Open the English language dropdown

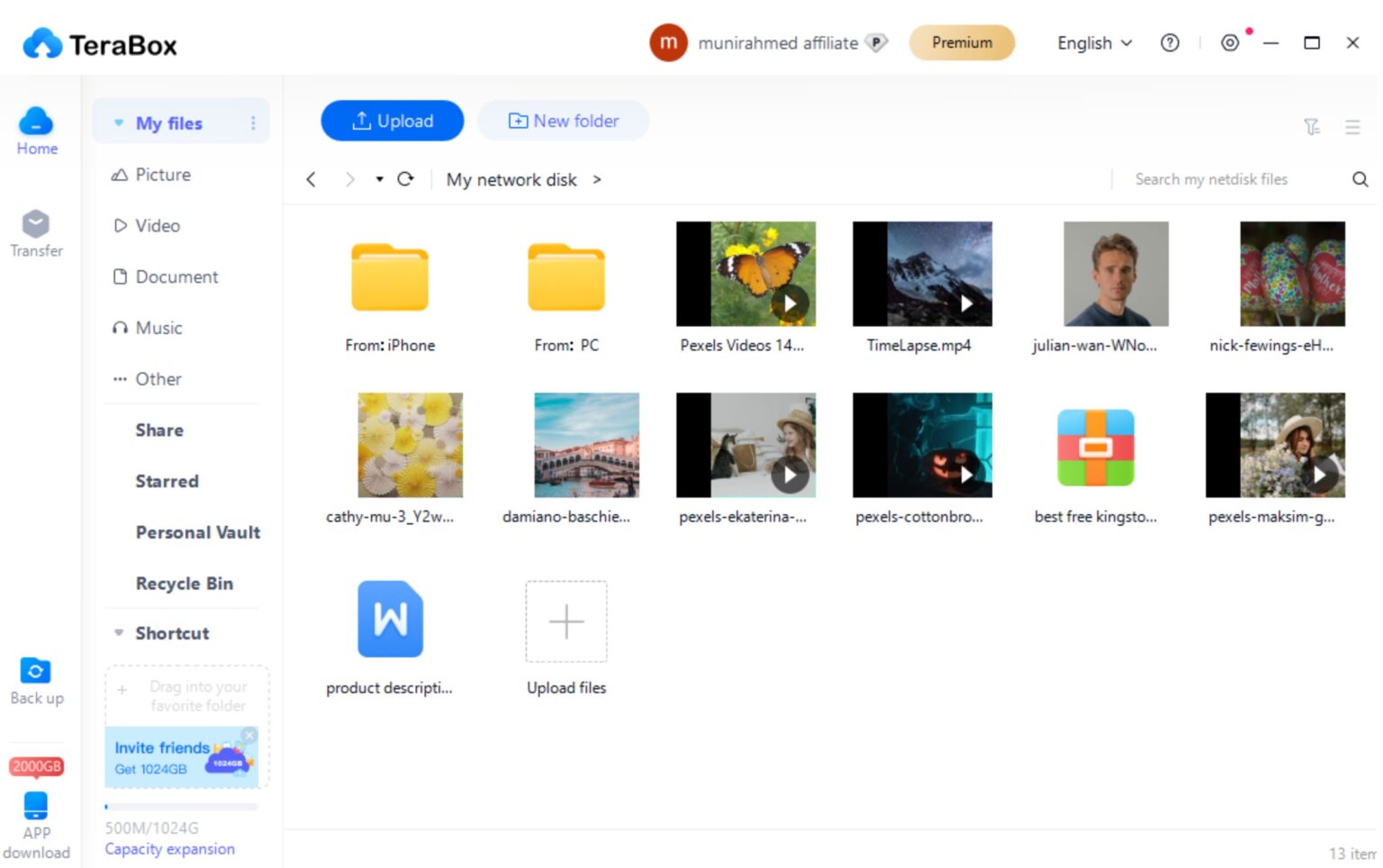pos(1093,43)
